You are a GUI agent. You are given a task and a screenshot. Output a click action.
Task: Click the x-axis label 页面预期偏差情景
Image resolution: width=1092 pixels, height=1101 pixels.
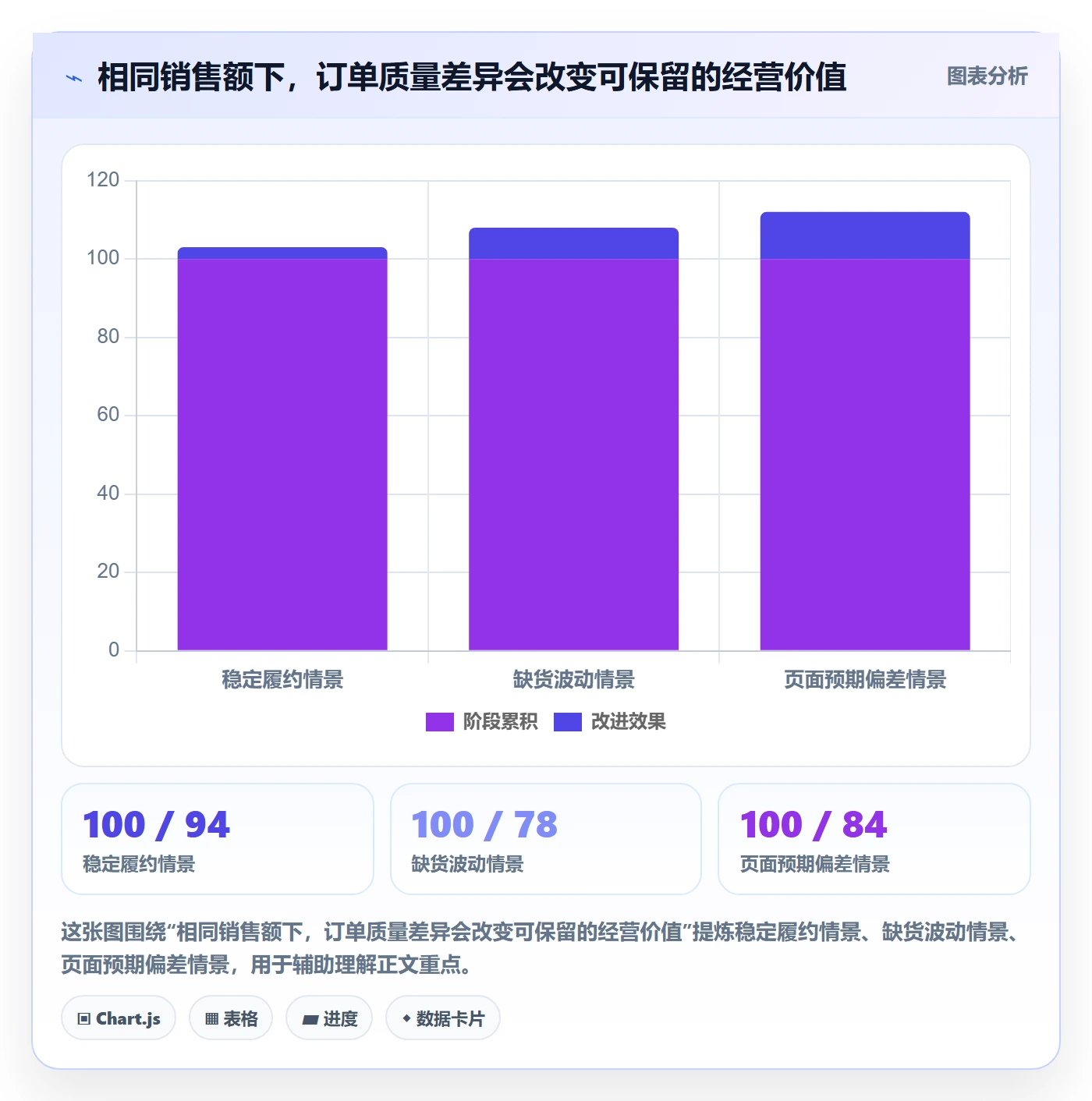coord(865,680)
